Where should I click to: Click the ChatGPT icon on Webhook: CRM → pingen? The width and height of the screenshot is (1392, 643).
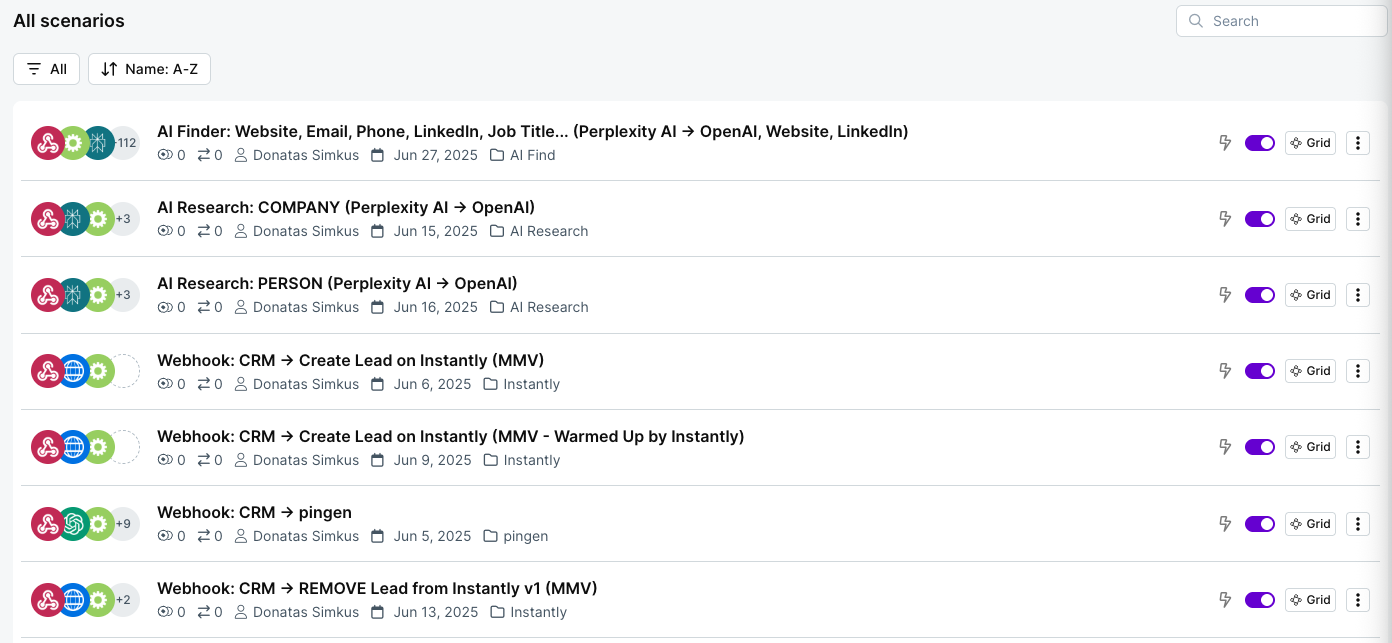click(73, 523)
